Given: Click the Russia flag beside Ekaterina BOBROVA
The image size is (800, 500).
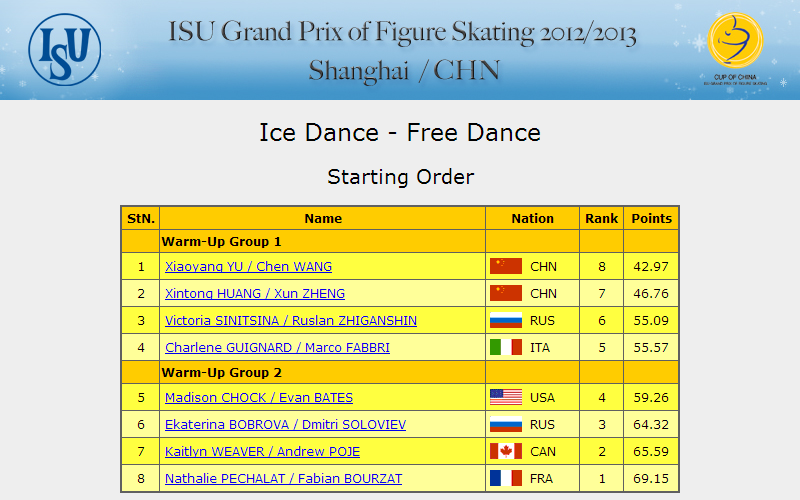Looking at the screenshot, I should click(506, 424).
